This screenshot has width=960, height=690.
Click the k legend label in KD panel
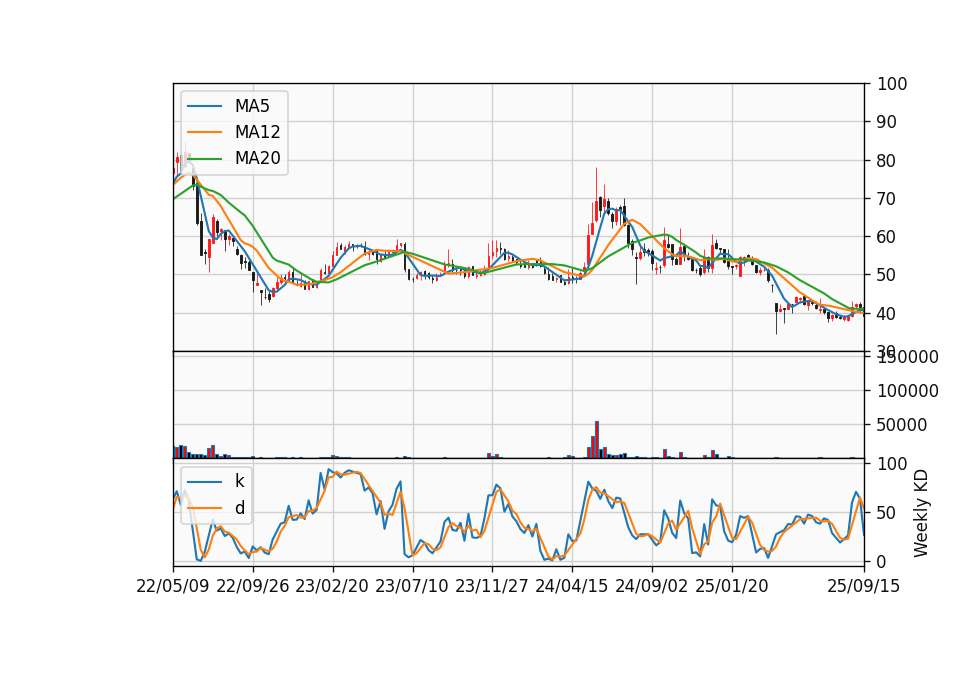tap(239, 481)
